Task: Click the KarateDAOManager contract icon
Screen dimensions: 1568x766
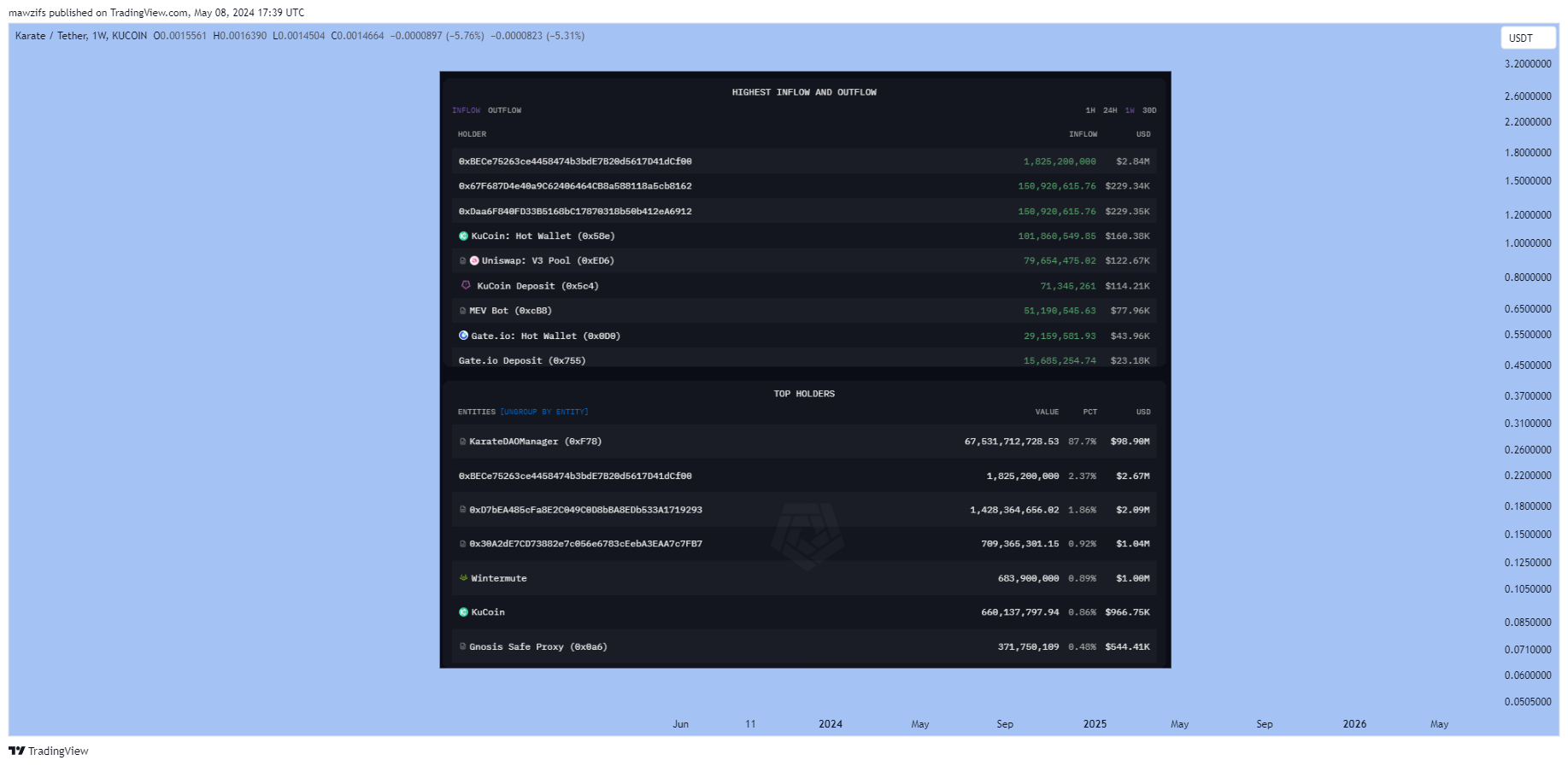Action: point(463,441)
